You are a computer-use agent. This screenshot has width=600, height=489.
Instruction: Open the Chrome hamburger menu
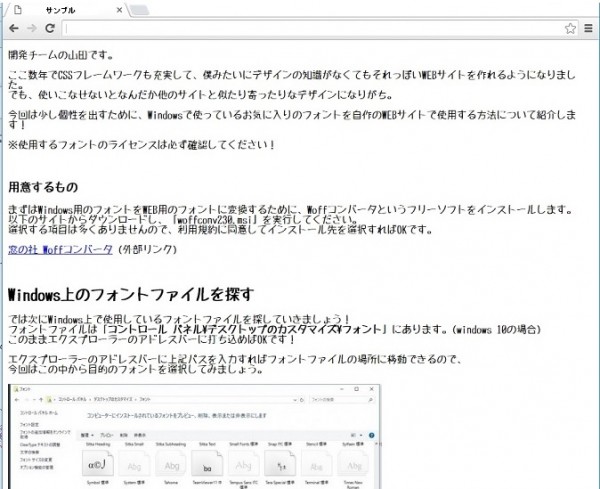pos(589,28)
